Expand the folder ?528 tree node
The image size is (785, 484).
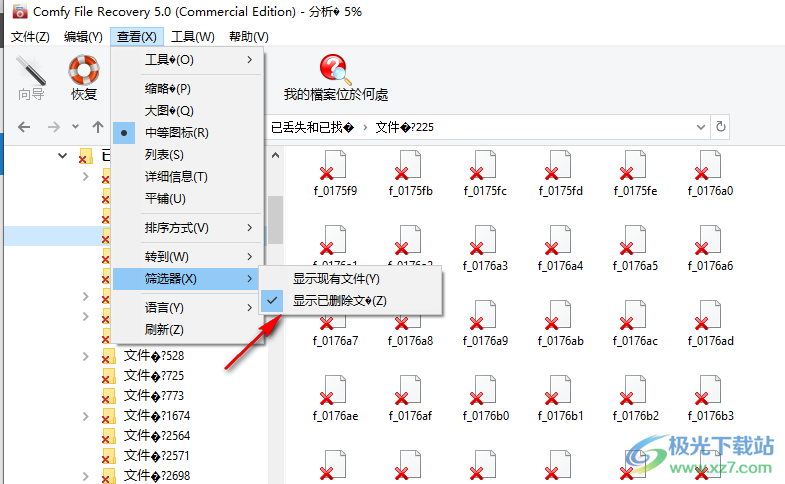coord(86,356)
